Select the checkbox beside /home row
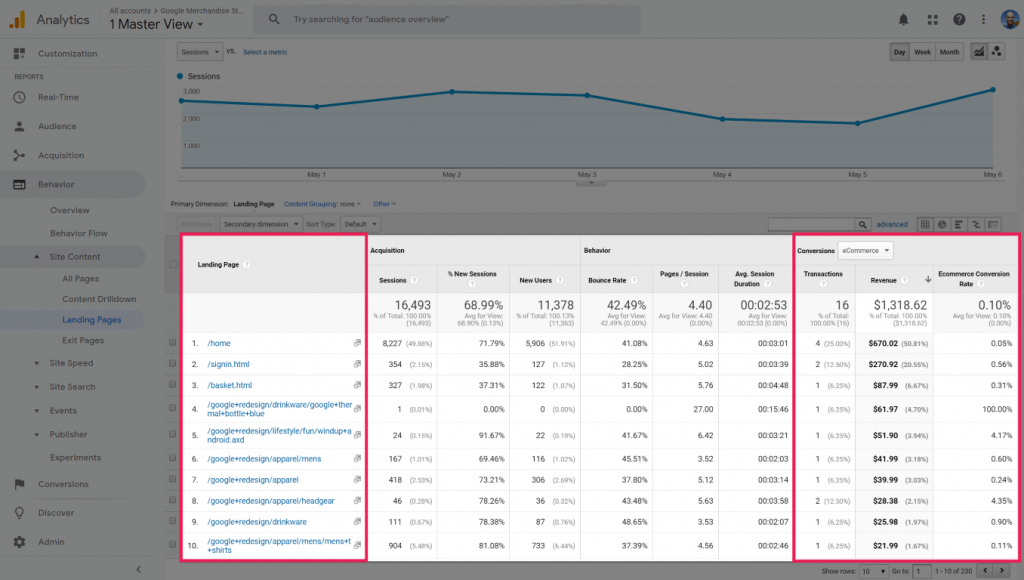This screenshot has height=580, width=1024. [172, 342]
